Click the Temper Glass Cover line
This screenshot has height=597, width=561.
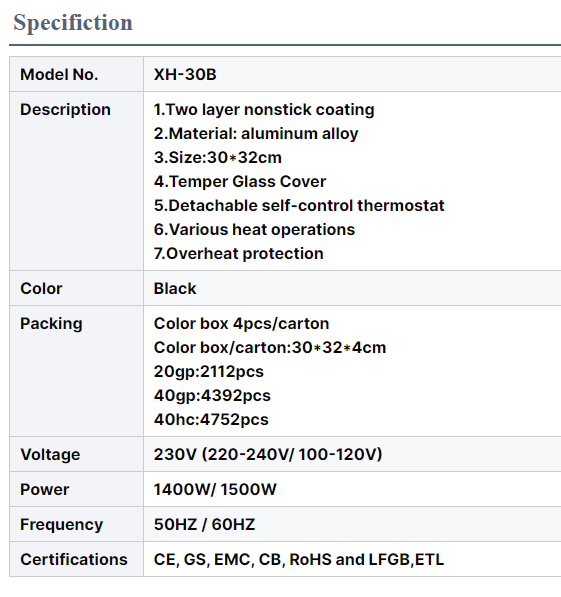click(240, 182)
